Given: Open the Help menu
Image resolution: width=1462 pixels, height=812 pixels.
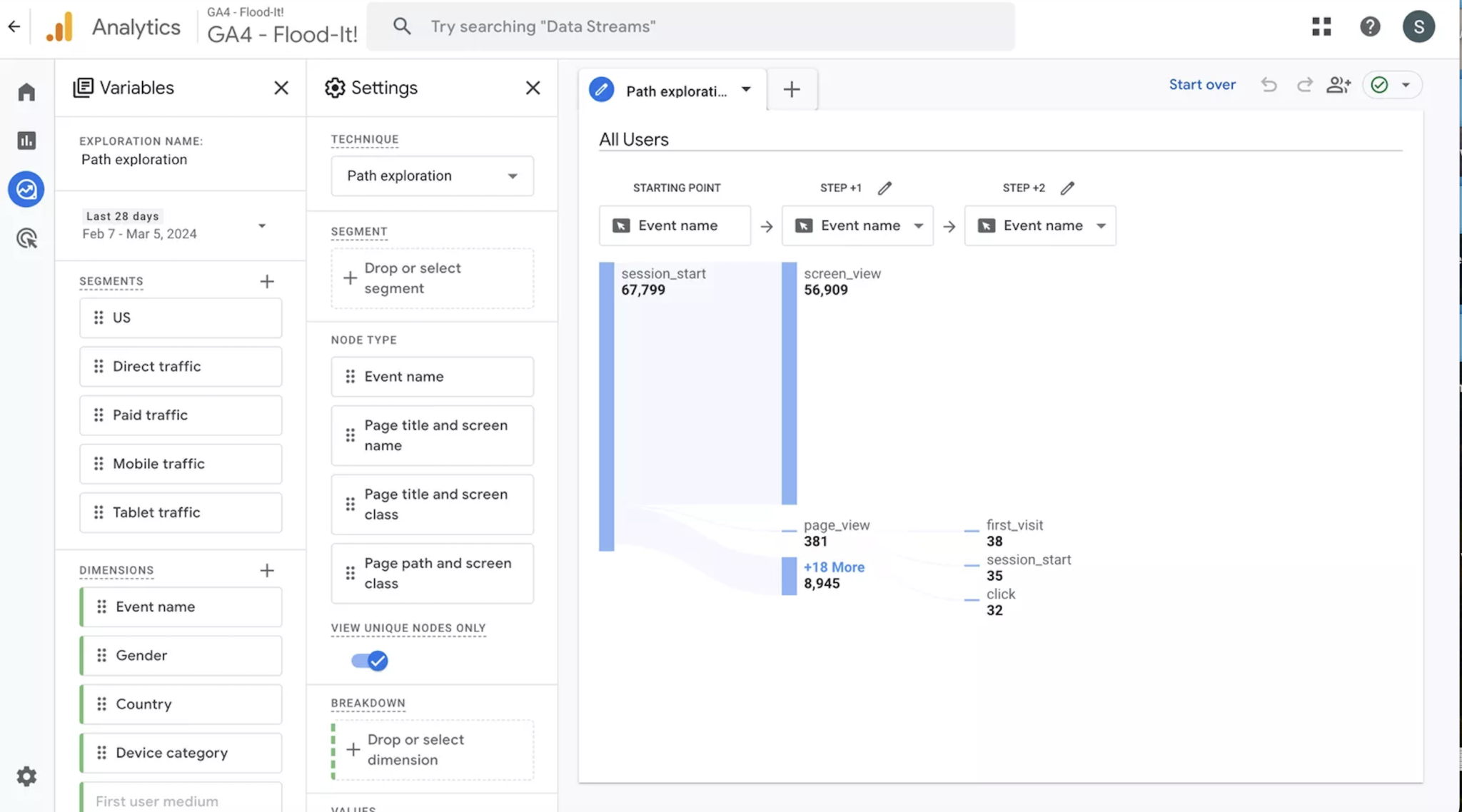Looking at the screenshot, I should (x=1370, y=26).
